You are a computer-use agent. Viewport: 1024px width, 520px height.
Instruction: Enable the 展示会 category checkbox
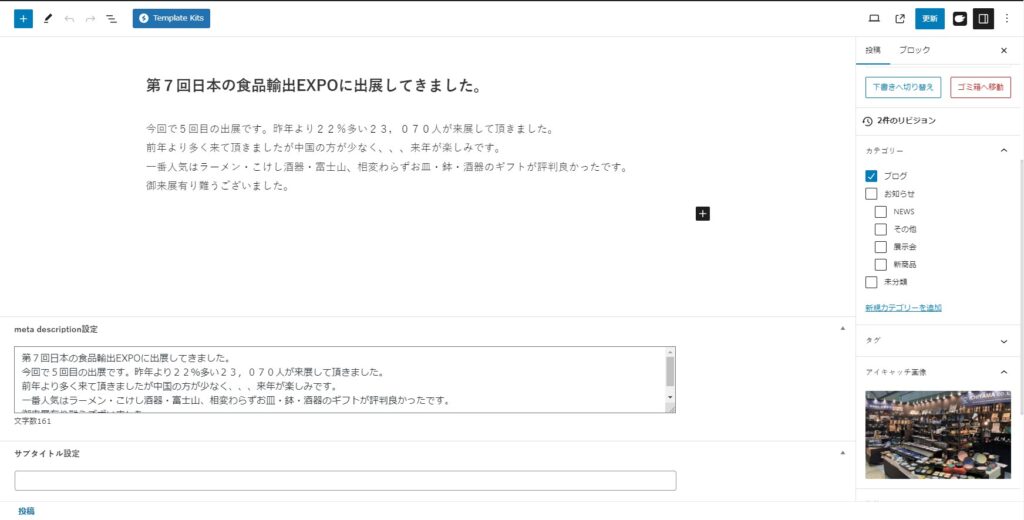click(881, 247)
